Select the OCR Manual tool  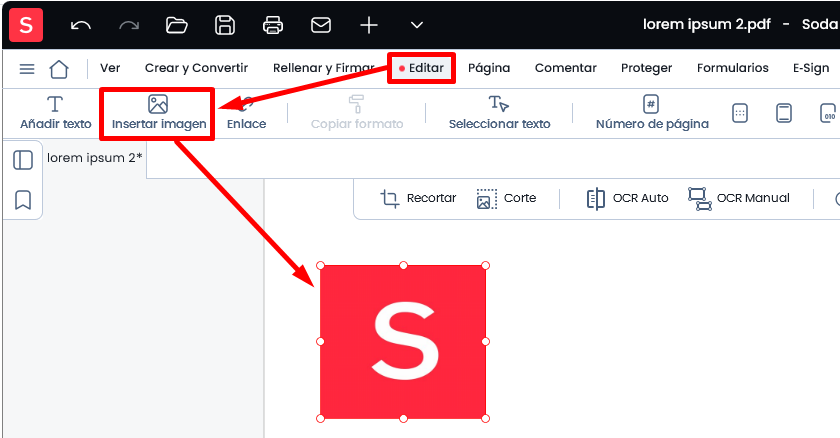[739, 198]
